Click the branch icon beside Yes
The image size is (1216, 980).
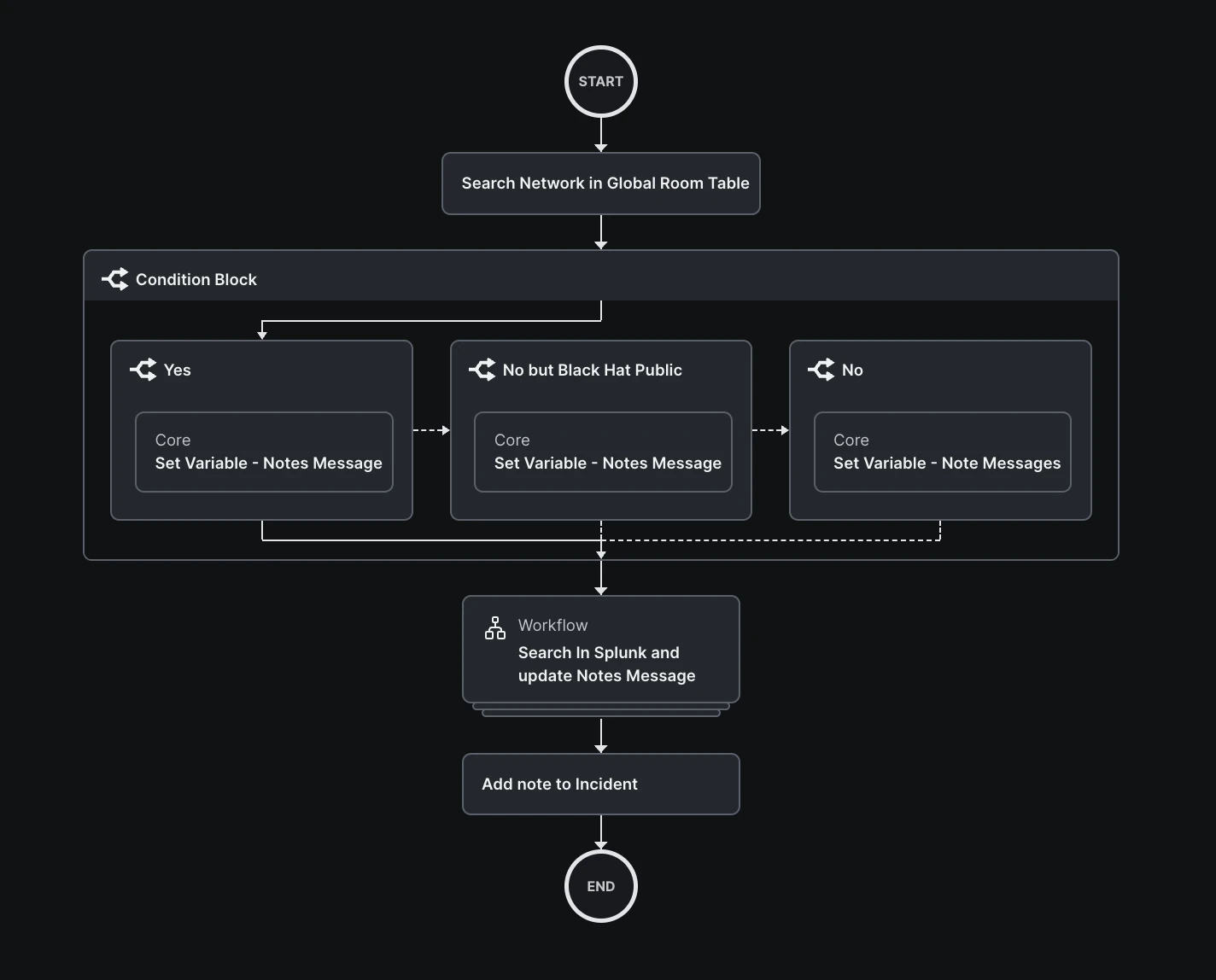click(x=143, y=370)
